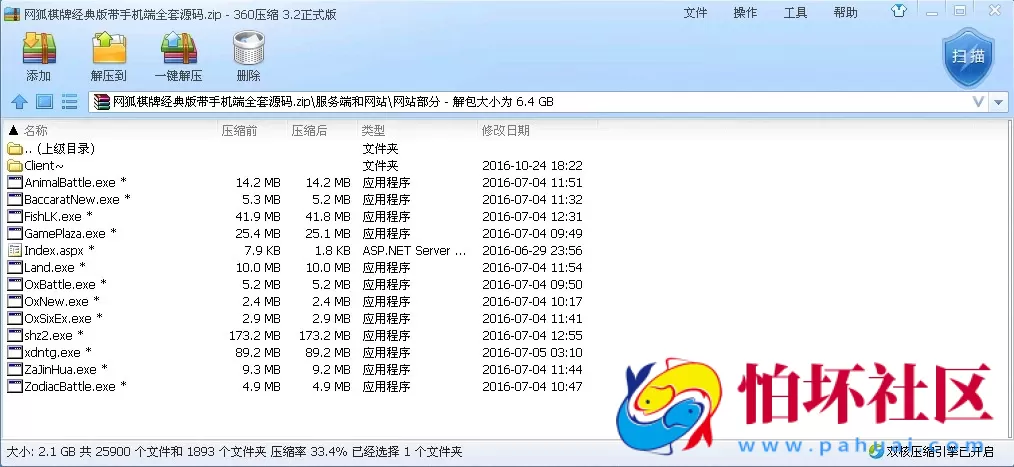Click the "7.9 KB" size of Index.aspx
Viewport: 1014px width, 467px height.
click(x=261, y=250)
